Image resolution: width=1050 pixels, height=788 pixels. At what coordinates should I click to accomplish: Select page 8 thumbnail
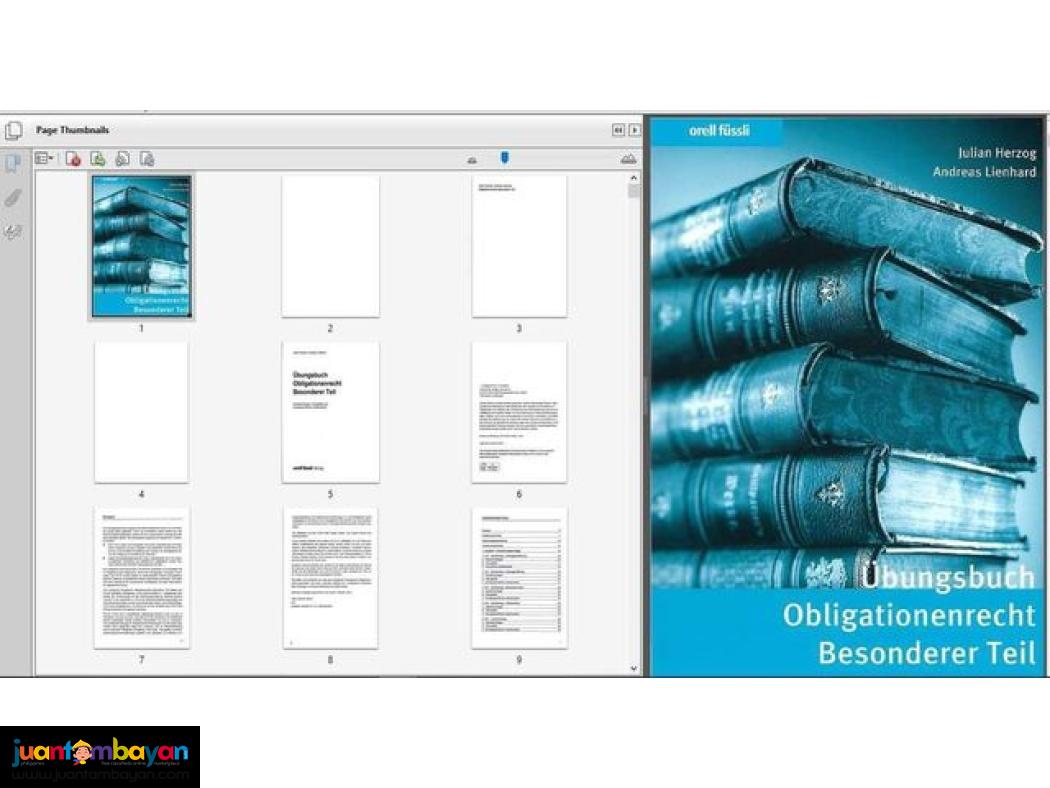331,578
